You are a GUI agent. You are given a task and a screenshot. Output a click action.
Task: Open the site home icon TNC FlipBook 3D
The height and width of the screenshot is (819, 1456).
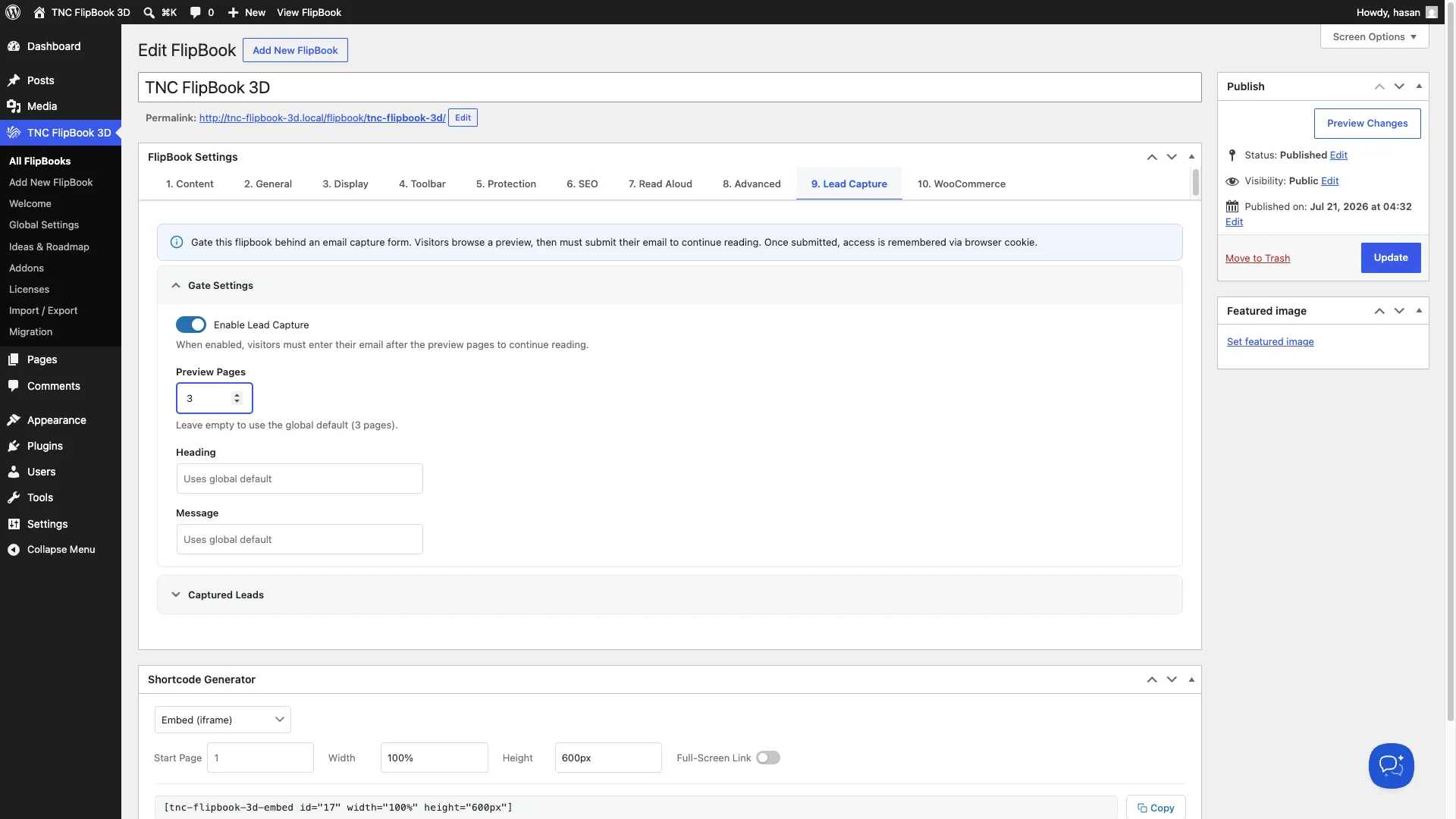(39, 12)
